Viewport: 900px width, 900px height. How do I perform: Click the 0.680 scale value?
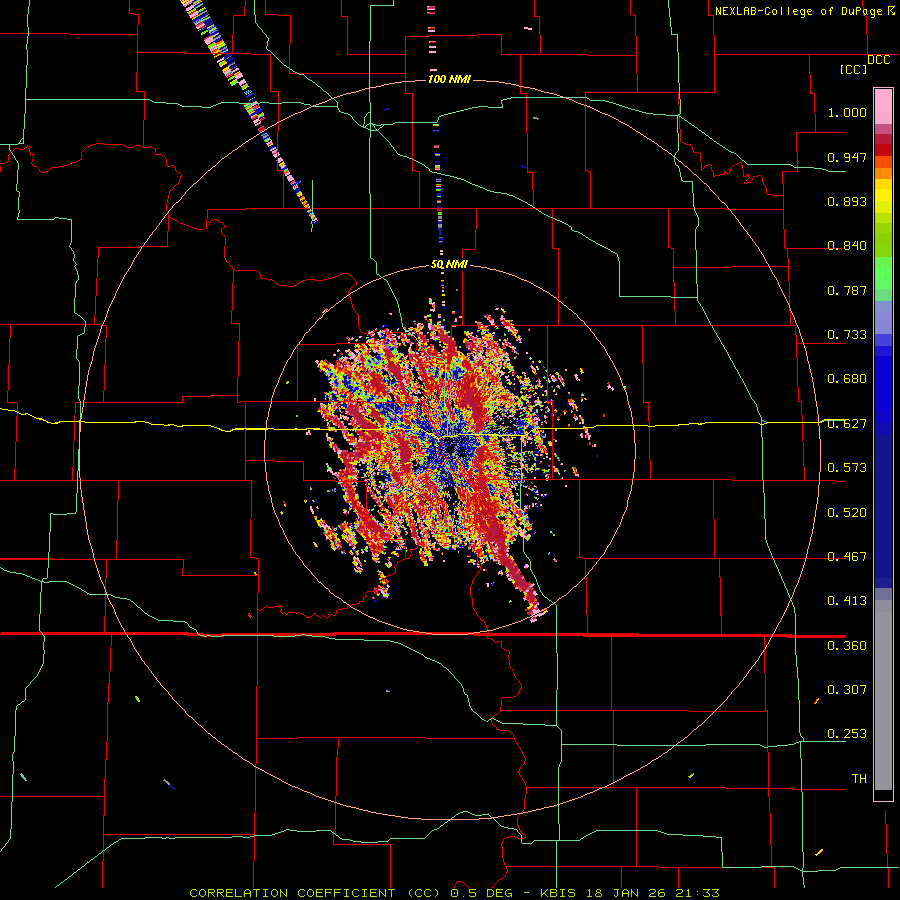click(x=847, y=379)
